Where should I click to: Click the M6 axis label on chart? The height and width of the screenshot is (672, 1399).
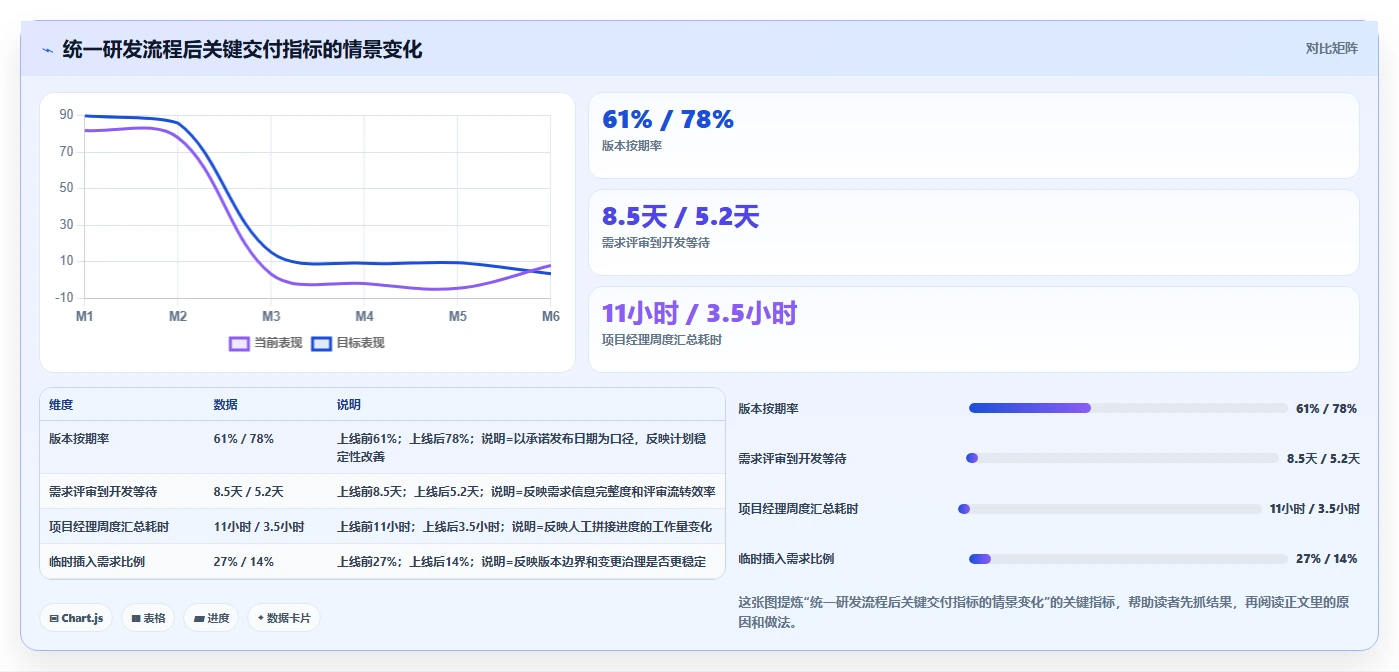(551, 316)
